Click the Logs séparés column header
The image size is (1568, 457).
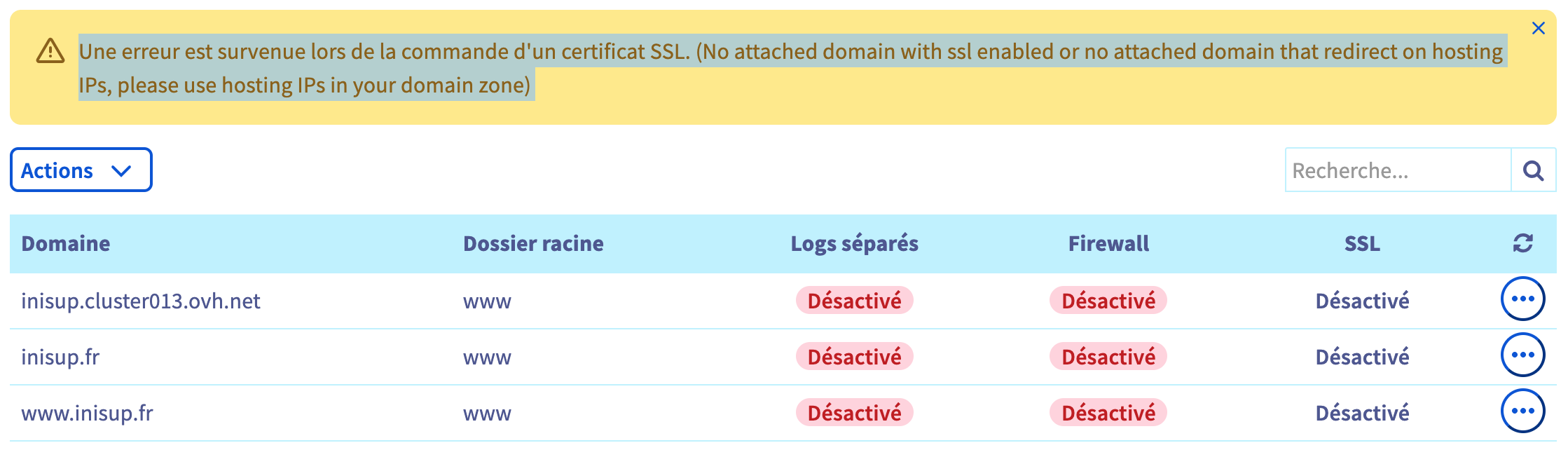pos(854,243)
